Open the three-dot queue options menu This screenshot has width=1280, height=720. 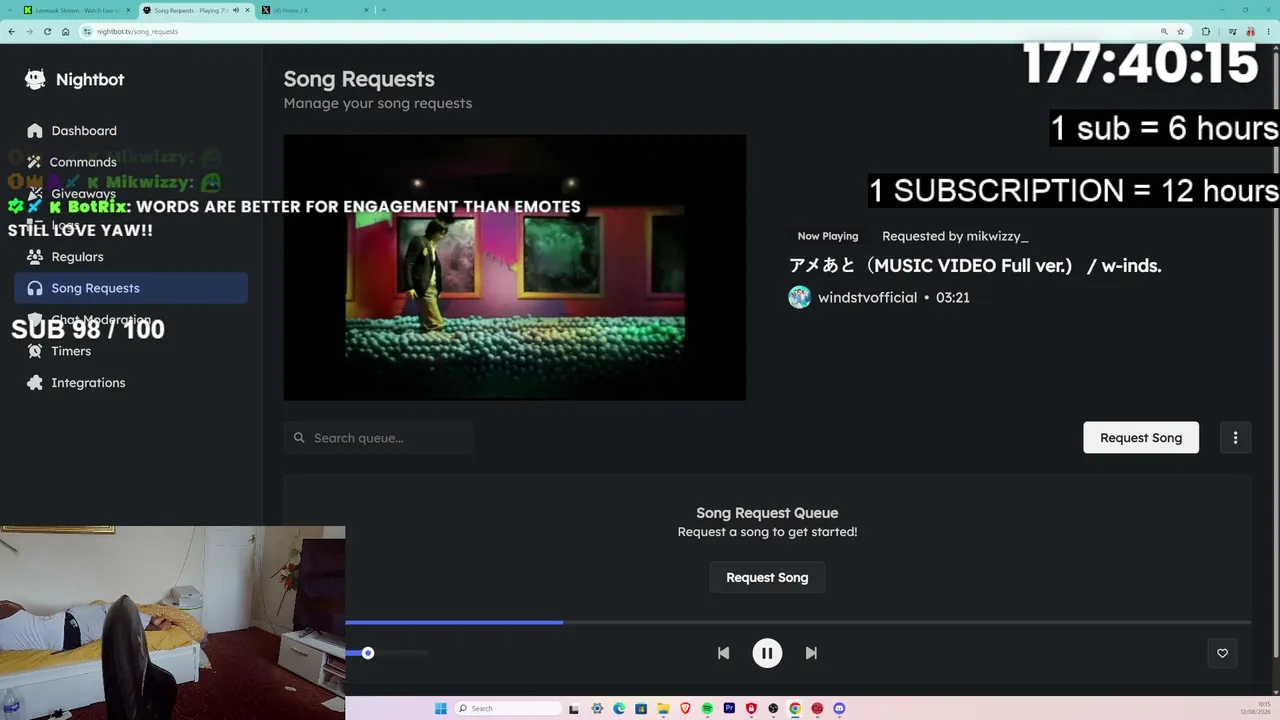point(1235,438)
